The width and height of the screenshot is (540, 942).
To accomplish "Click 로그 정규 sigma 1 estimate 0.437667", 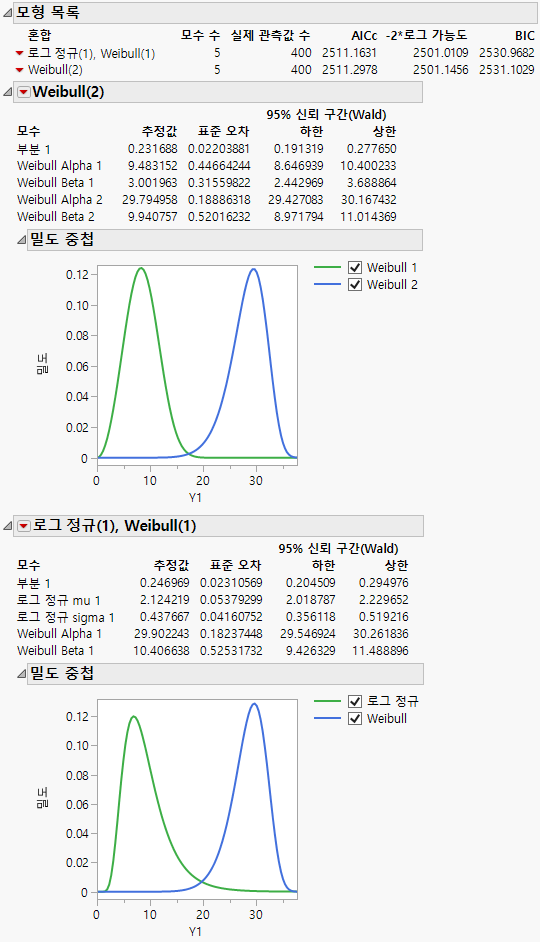I will click(165, 616).
